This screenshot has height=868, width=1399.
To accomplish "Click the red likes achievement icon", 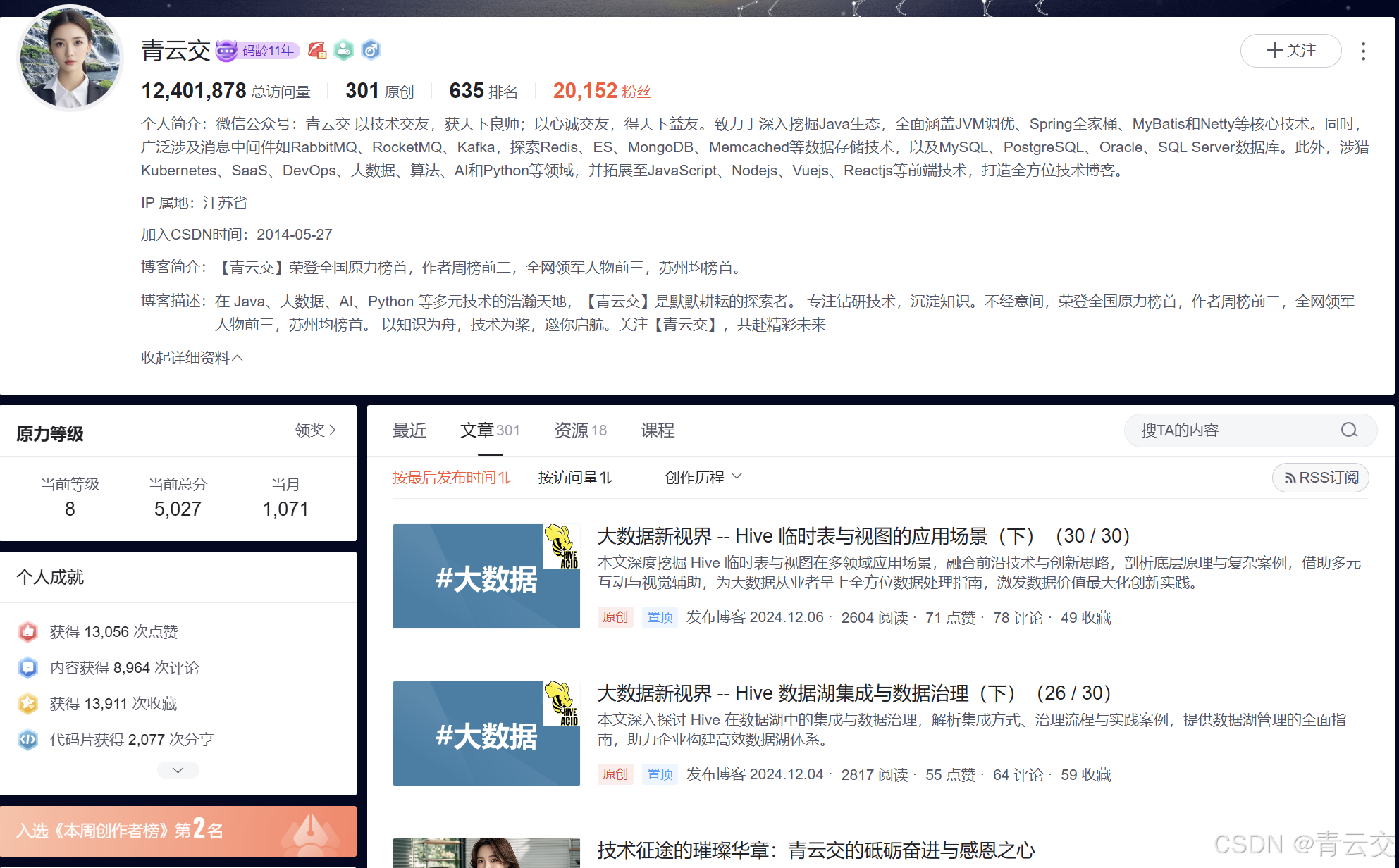I will pos(27,632).
